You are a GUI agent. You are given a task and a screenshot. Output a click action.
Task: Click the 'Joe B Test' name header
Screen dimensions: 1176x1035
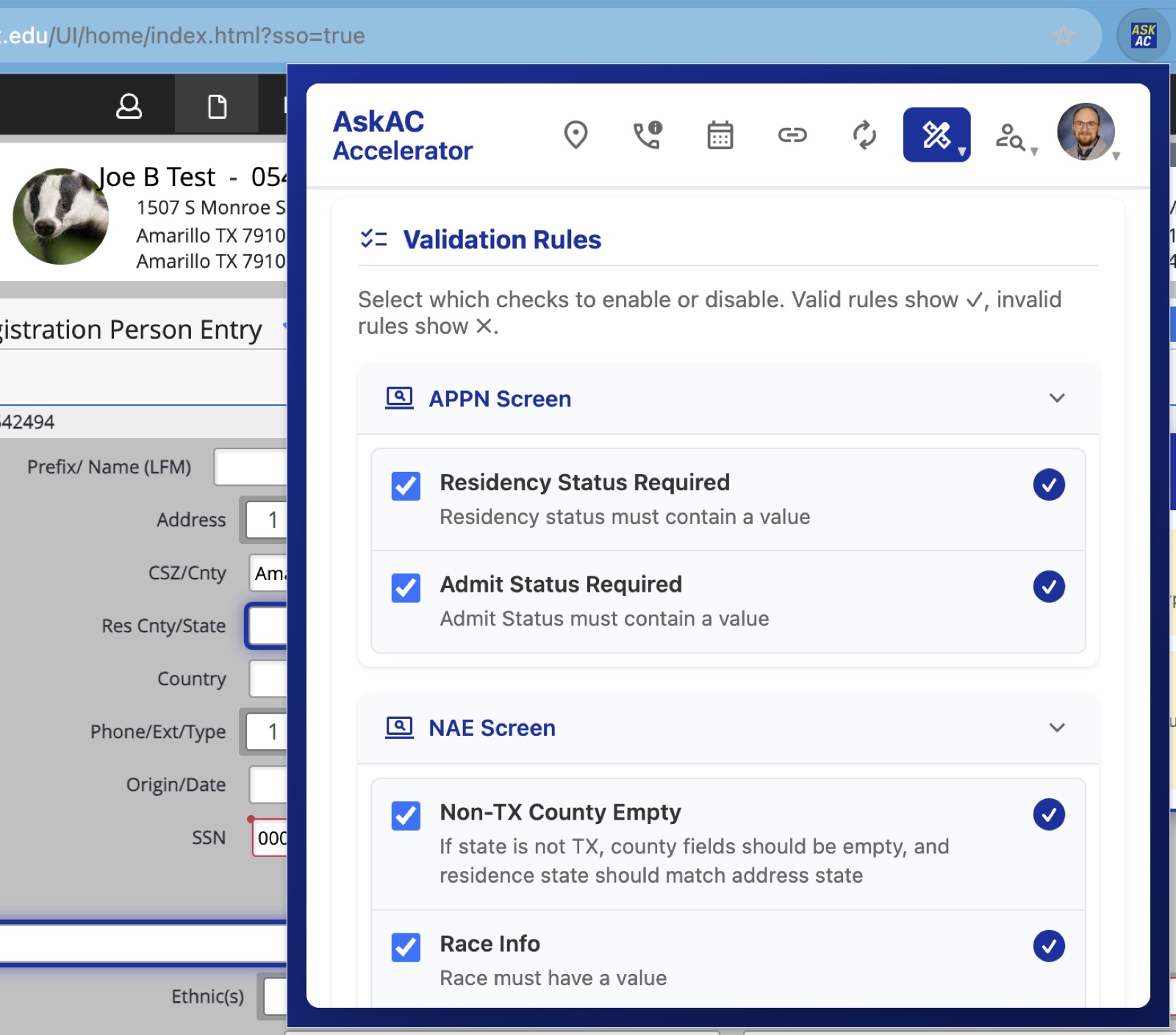click(157, 177)
